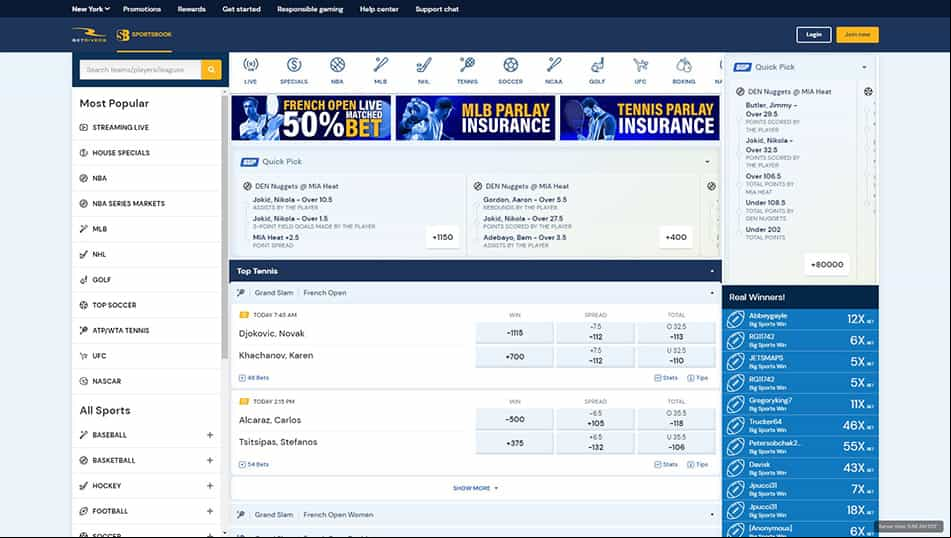
Task: Bet Tsitsipas to win at +375
Action: [x=514, y=443]
